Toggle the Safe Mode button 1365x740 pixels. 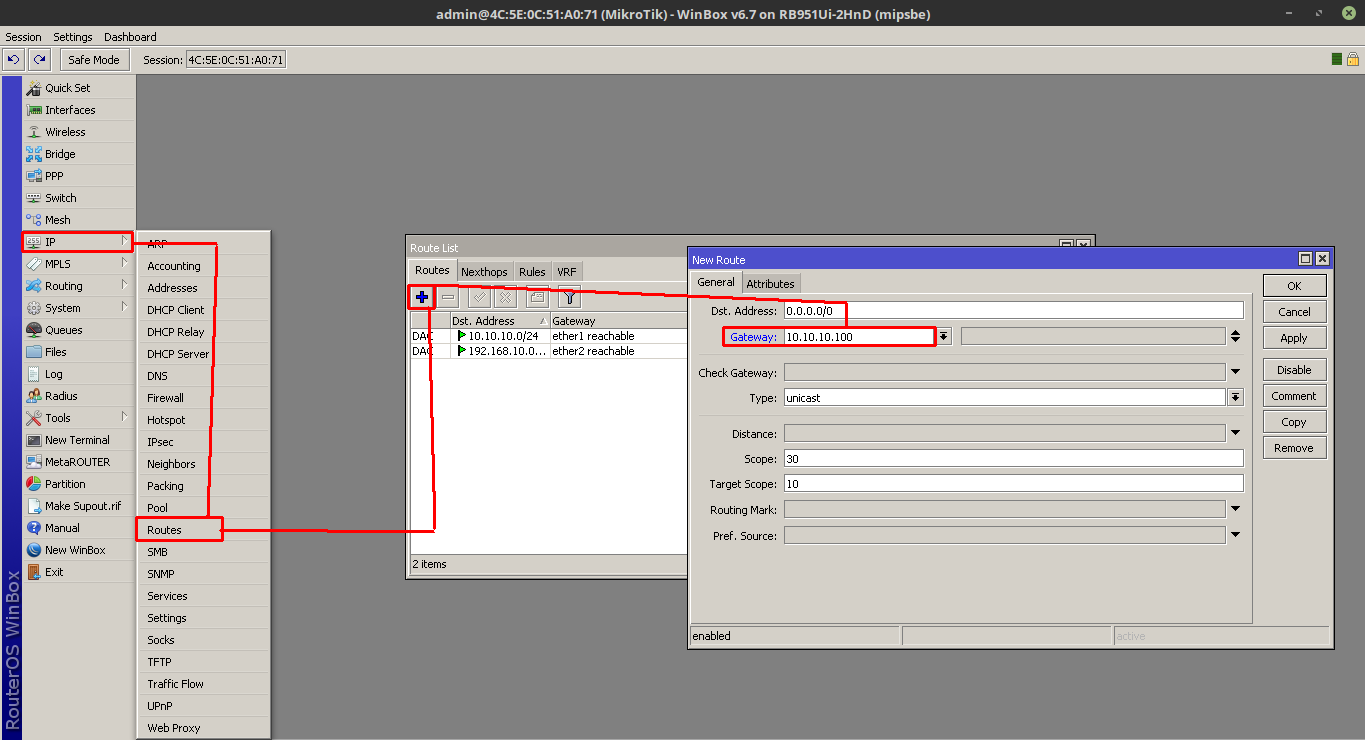(94, 60)
